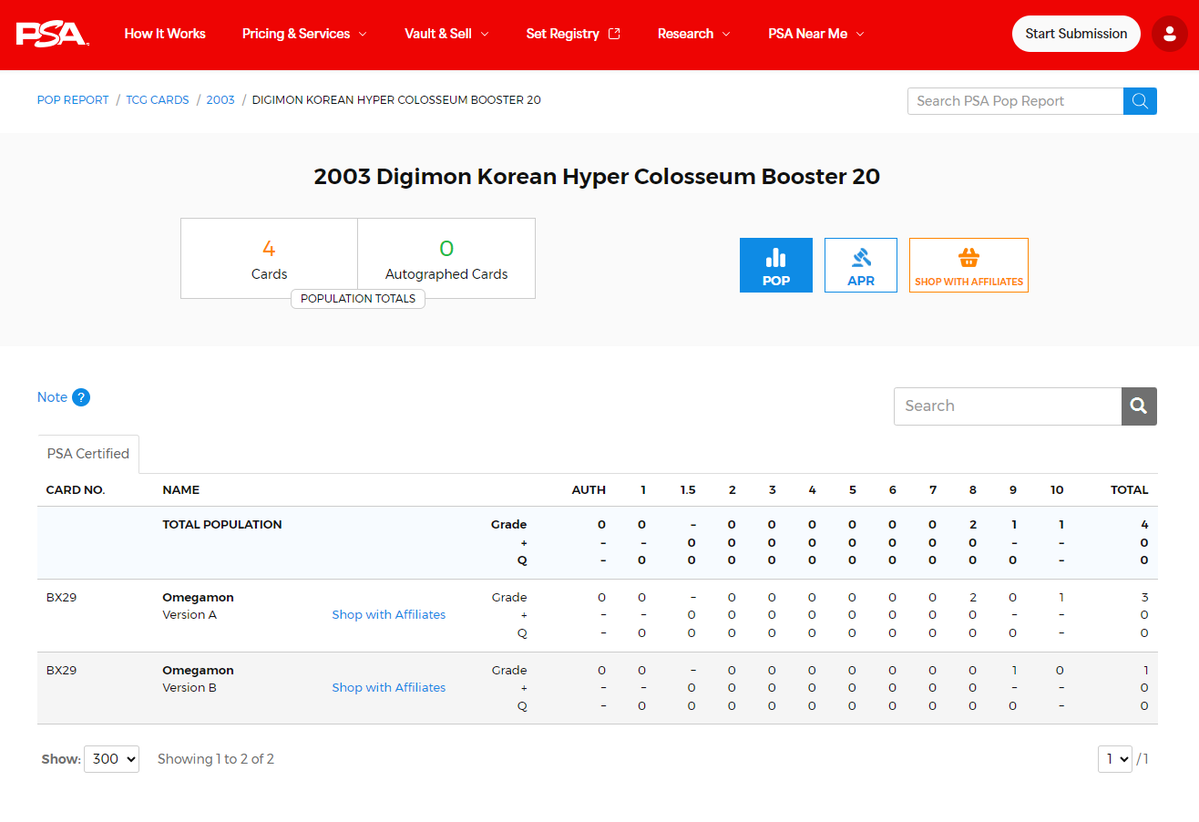Click the page title heading
This screenshot has width=1199, height=822.
(596, 177)
